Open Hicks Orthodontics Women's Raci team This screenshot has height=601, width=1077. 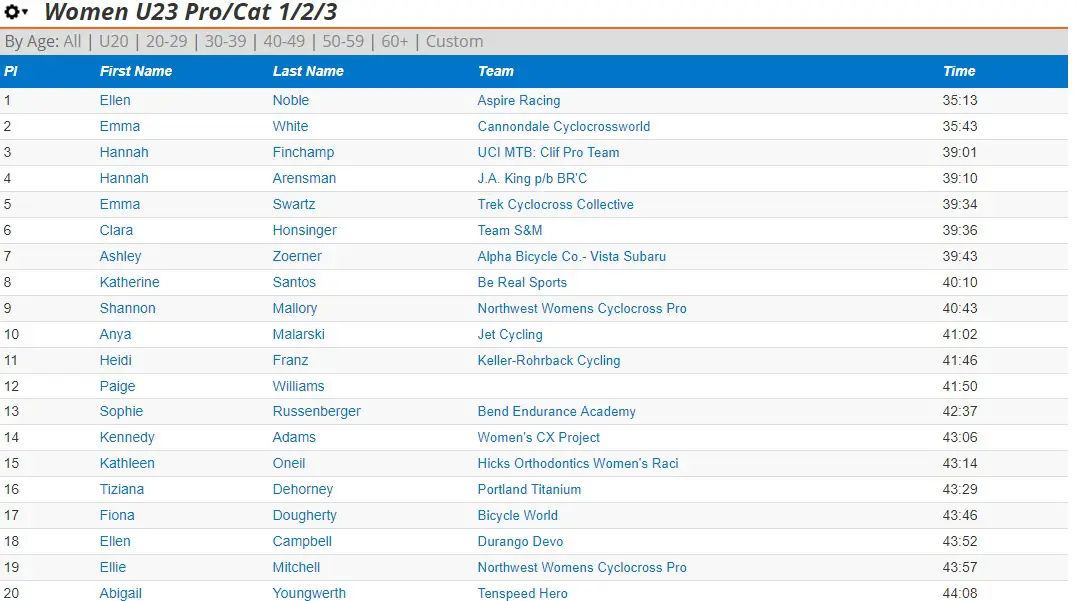point(578,464)
